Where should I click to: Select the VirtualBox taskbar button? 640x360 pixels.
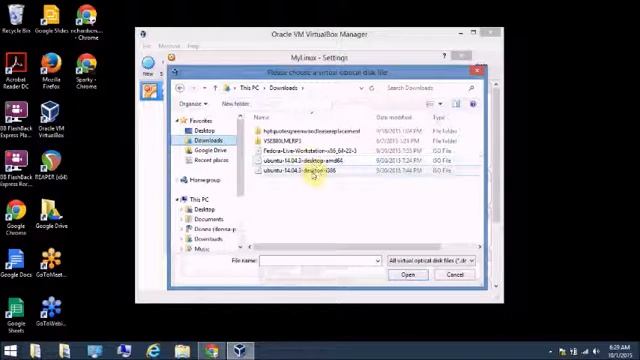pos(240,351)
